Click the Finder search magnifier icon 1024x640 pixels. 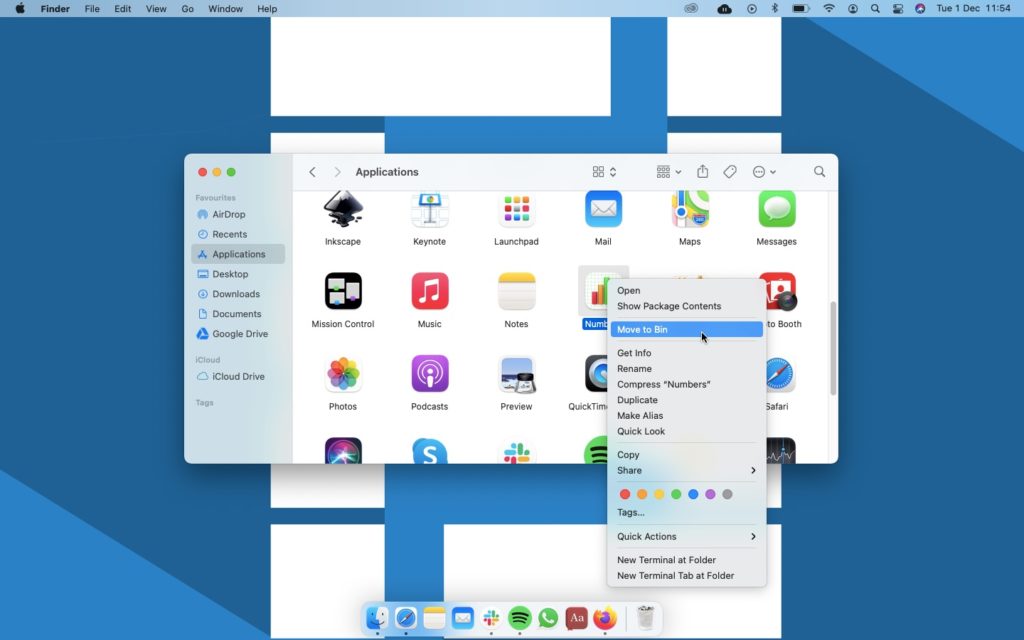point(819,172)
